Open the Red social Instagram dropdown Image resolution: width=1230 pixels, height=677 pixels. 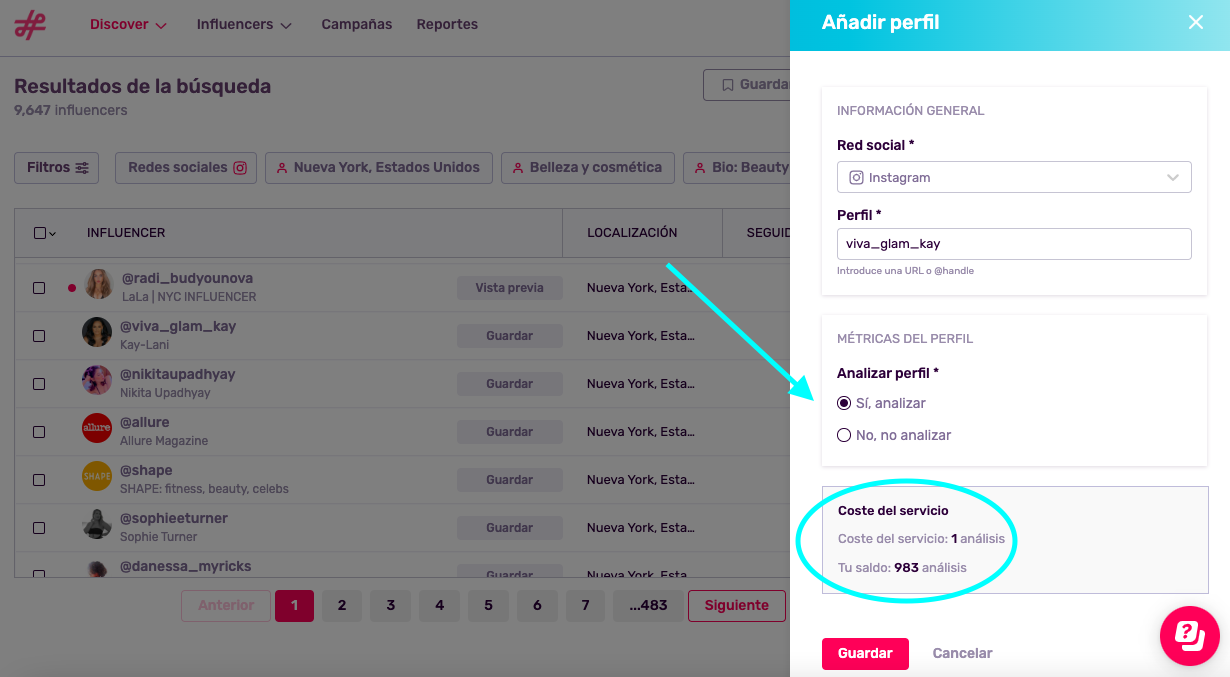click(x=1013, y=177)
